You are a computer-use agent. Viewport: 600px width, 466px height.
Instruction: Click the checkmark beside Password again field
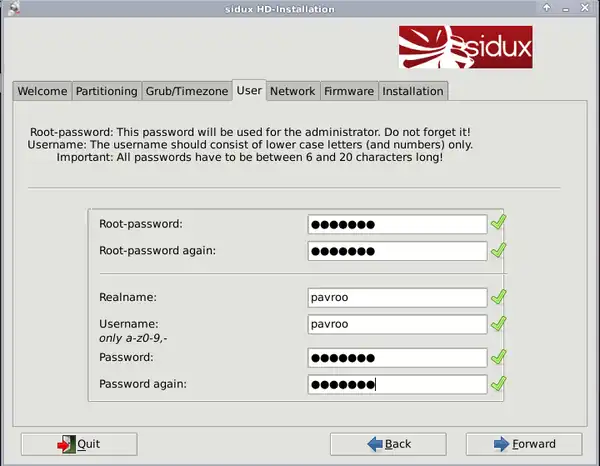click(499, 384)
